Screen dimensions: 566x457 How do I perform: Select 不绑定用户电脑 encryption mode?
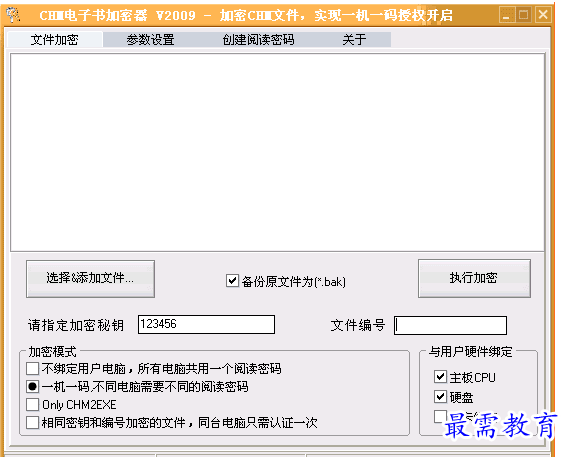32,369
